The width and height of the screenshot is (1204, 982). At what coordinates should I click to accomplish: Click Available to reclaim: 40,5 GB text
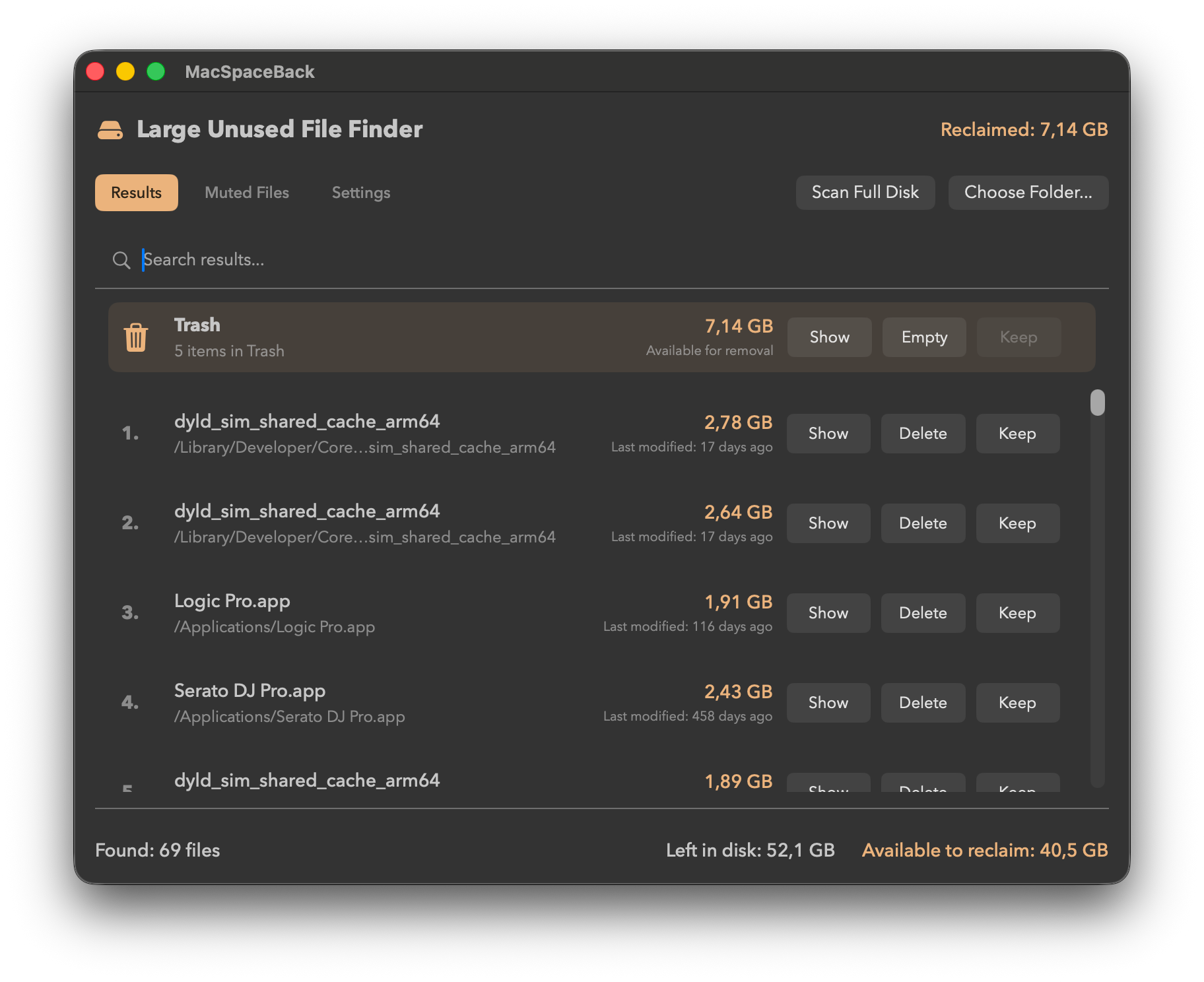click(x=984, y=850)
